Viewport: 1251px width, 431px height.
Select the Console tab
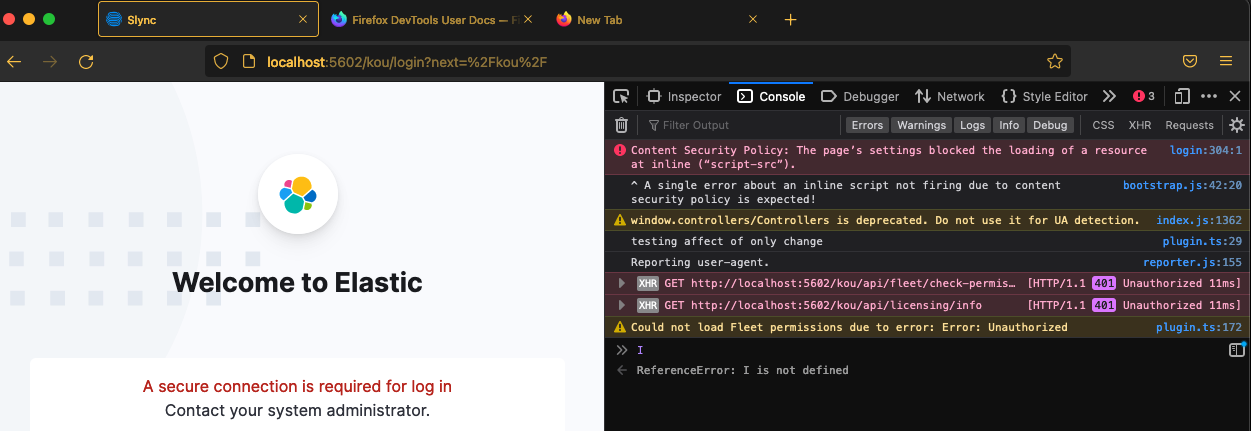[772, 96]
